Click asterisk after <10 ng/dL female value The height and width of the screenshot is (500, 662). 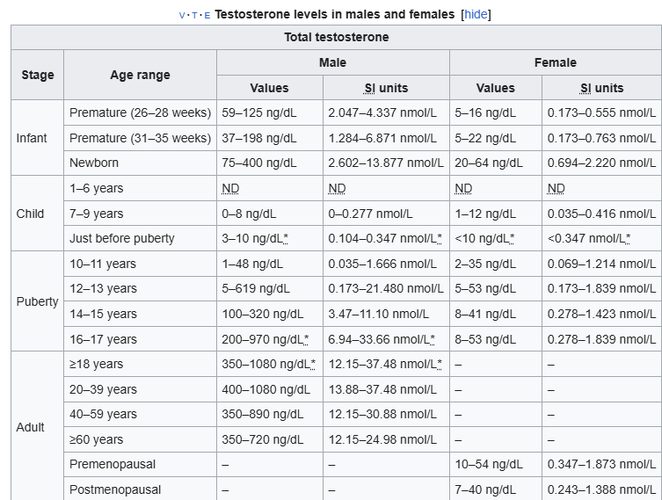pyautogui.click(x=513, y=239)
